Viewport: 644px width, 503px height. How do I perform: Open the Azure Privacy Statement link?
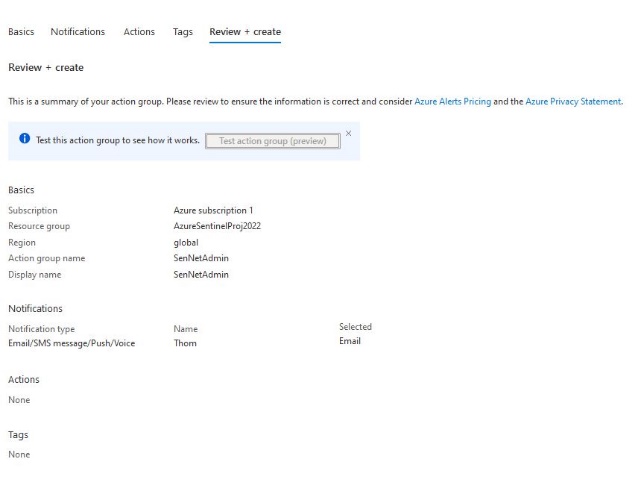click(573, 101)
